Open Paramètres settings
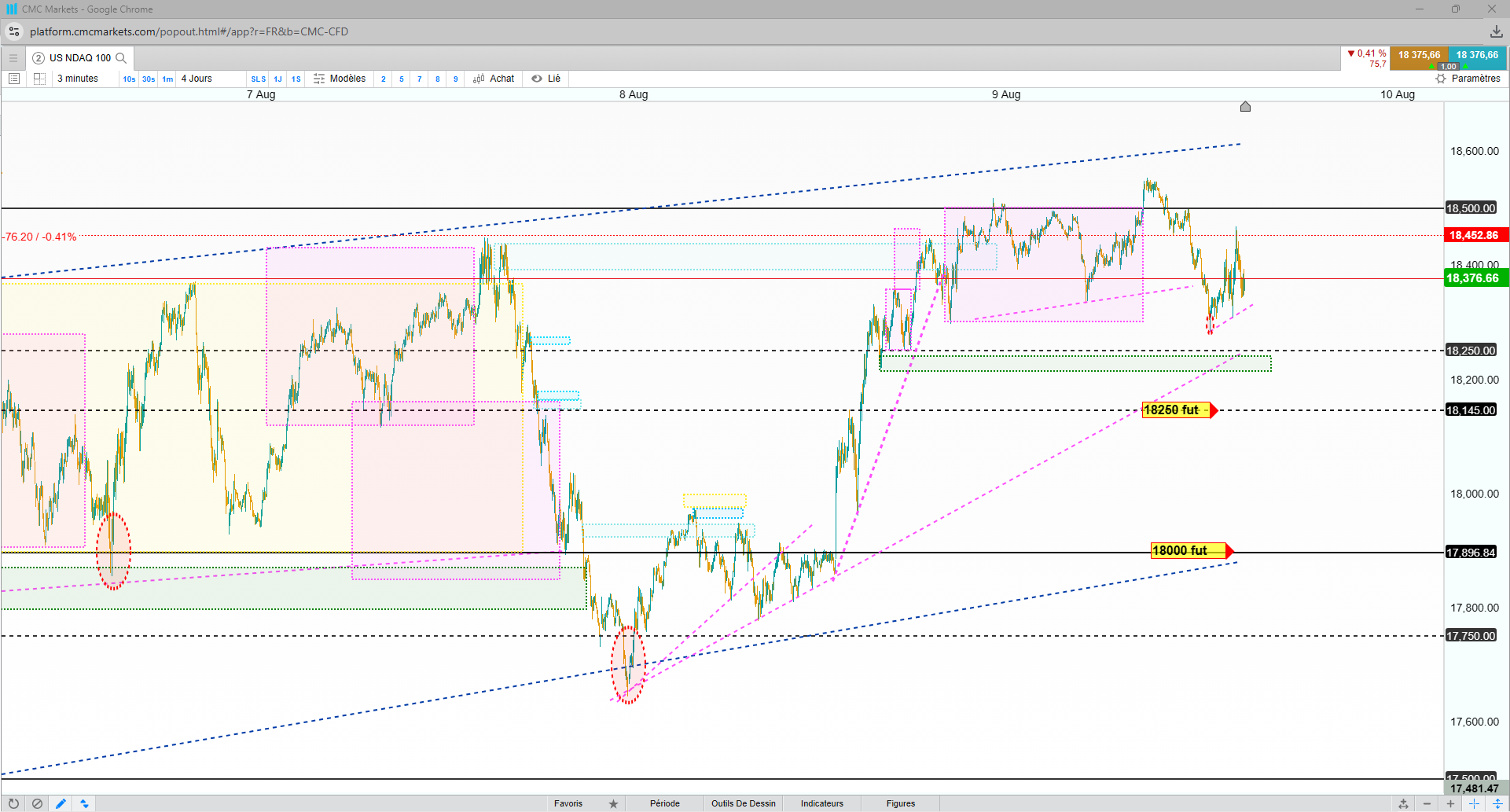This screenshot has width=1510, height=812. tap(1468, 79)
